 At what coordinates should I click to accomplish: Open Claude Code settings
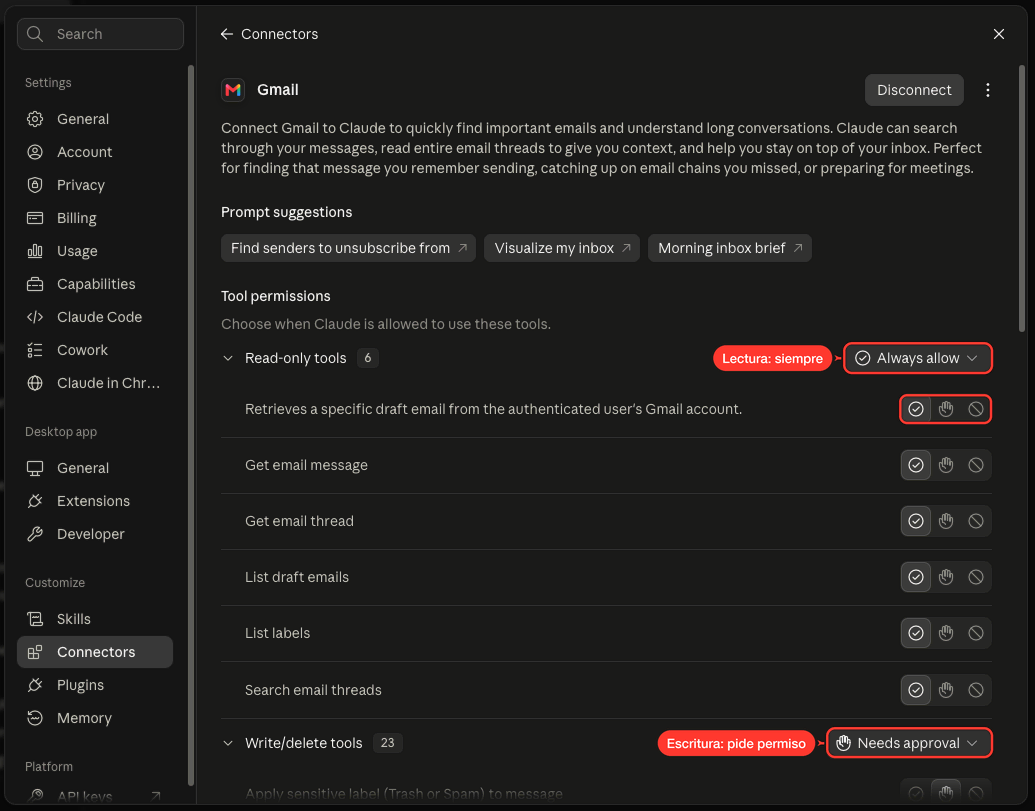tap(95, 317)
